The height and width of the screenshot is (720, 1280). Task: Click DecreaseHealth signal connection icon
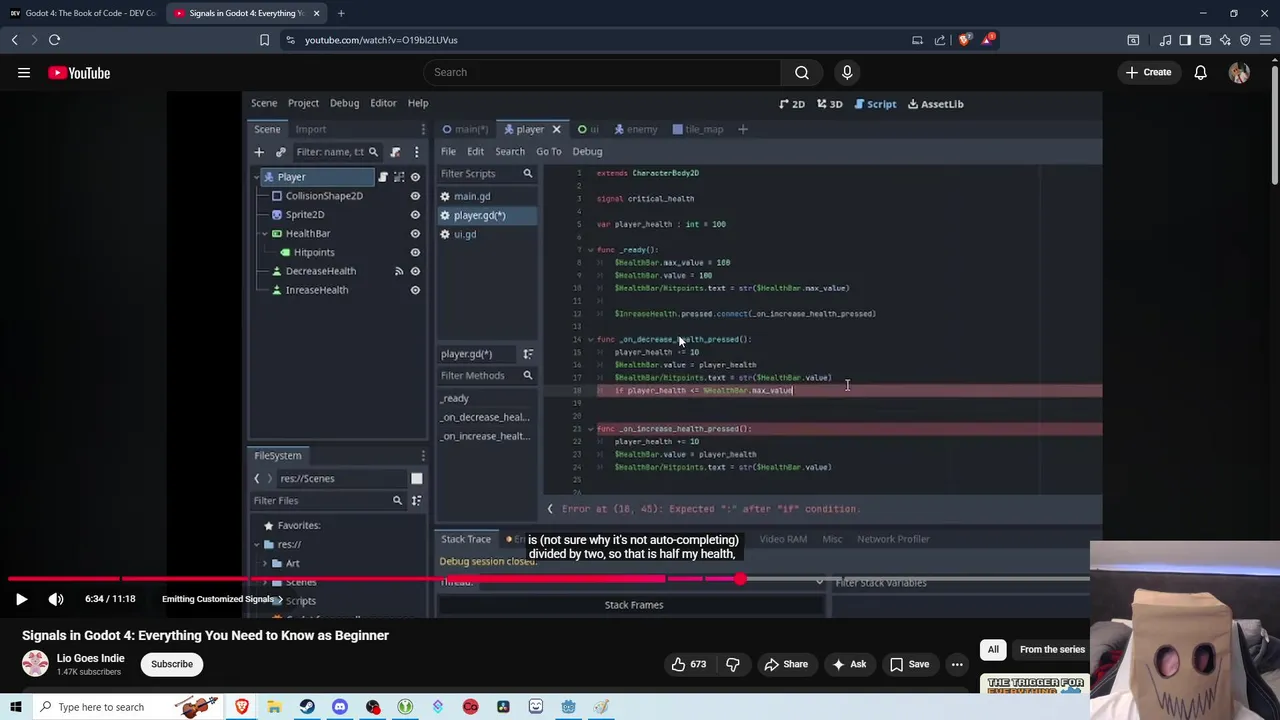[399, 271]
